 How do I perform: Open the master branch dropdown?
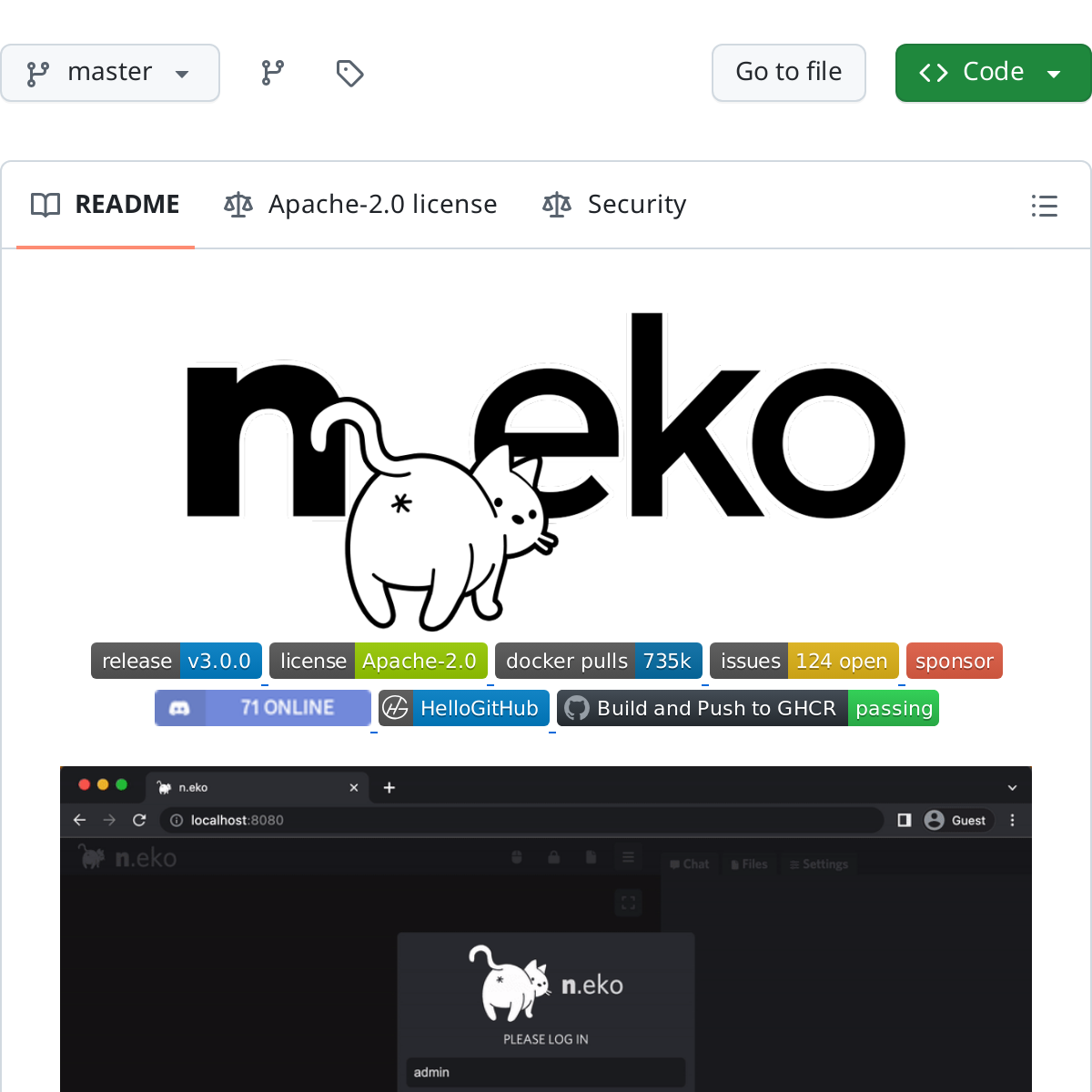point(109,73)
